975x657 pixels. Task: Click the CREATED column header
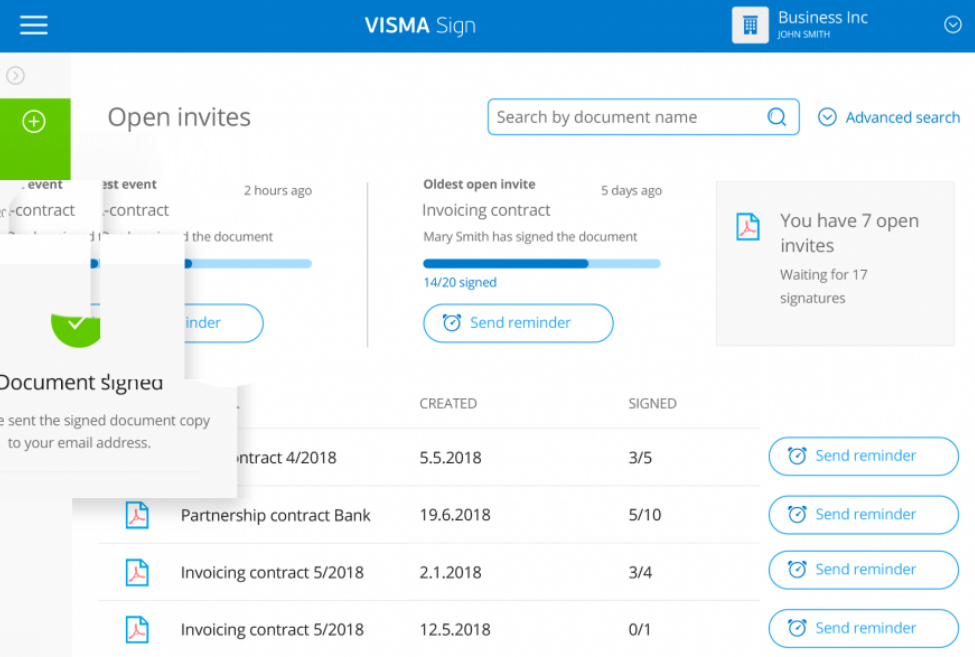(x=448, y=403)
